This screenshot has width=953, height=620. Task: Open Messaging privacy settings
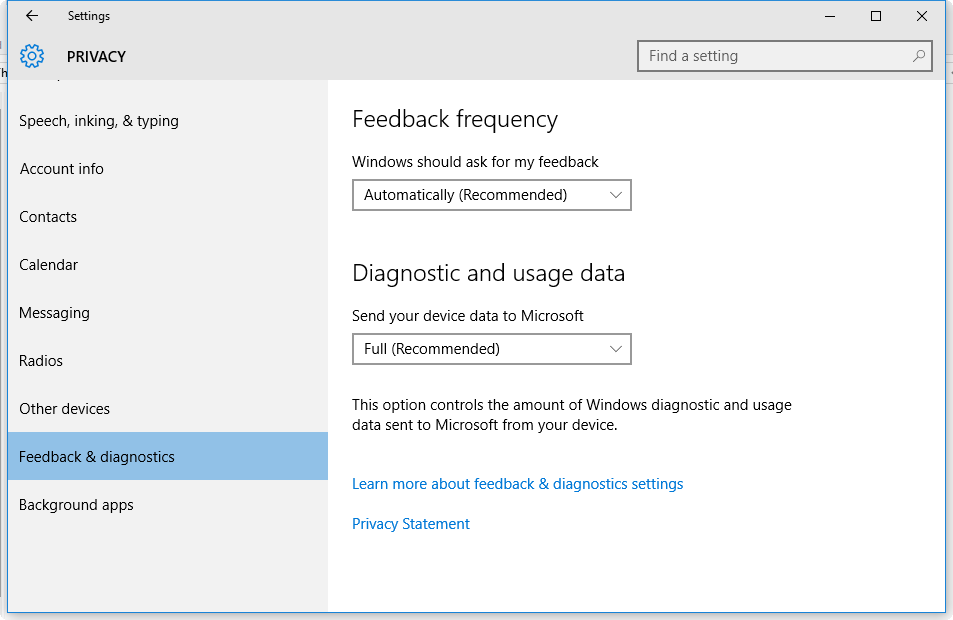click(x=55, y=313)
